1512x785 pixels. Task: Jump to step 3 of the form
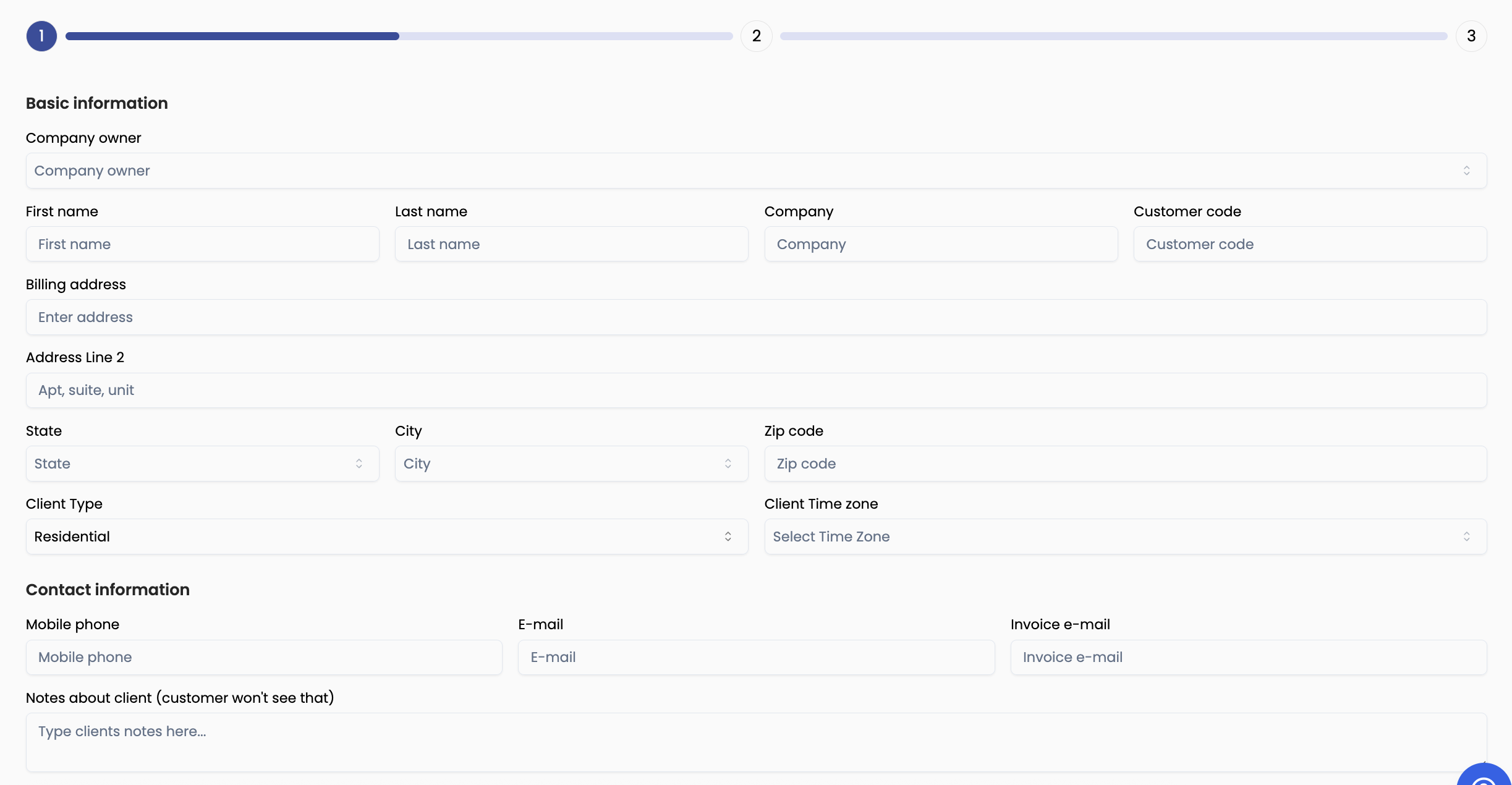[1471, 36]
